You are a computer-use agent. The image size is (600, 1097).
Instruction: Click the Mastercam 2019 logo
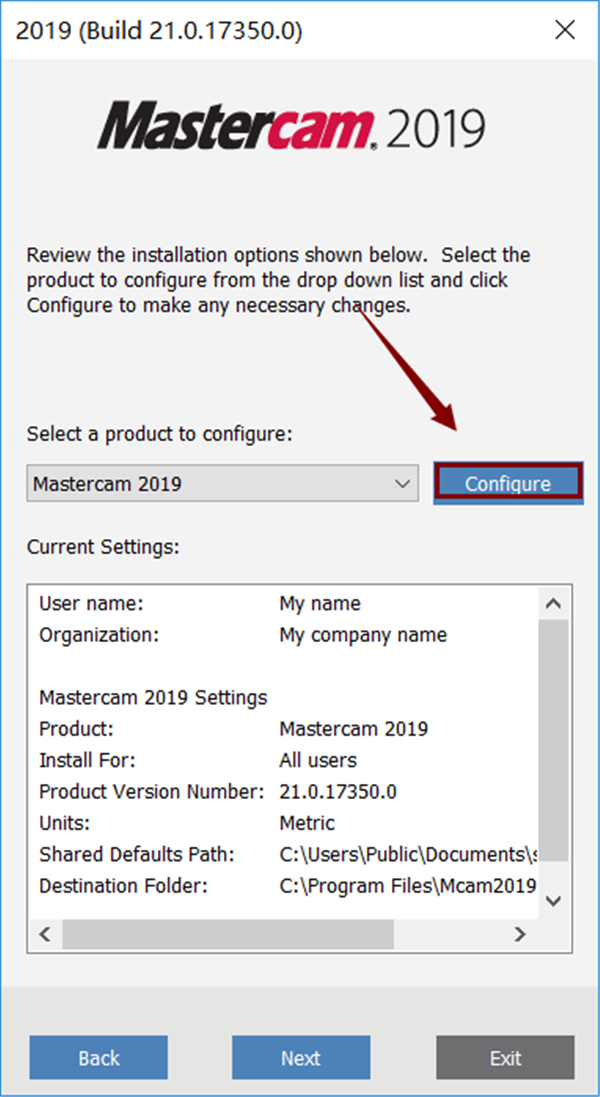click(x=291, y=127)
